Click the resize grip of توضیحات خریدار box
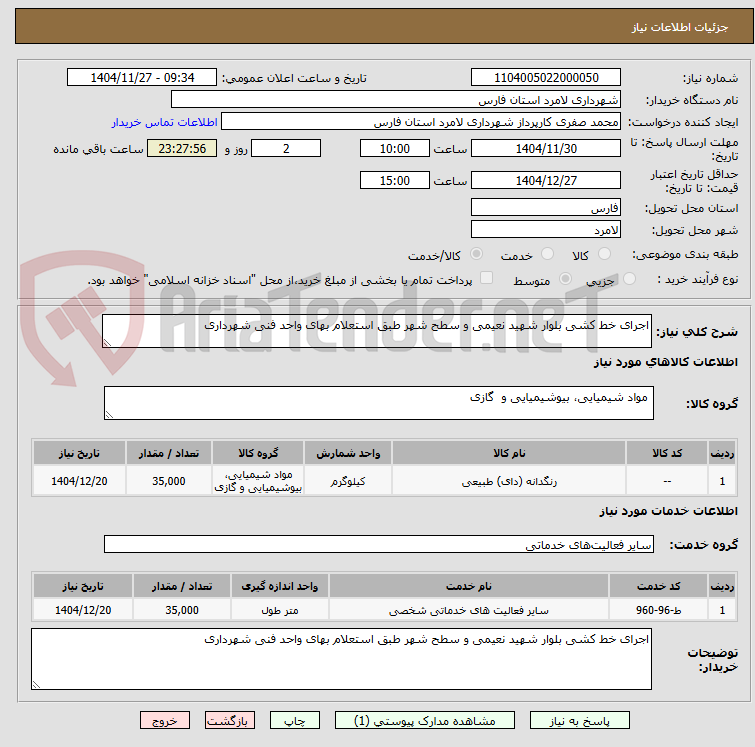This screenshot has width=755, height=747. point(37,684)
